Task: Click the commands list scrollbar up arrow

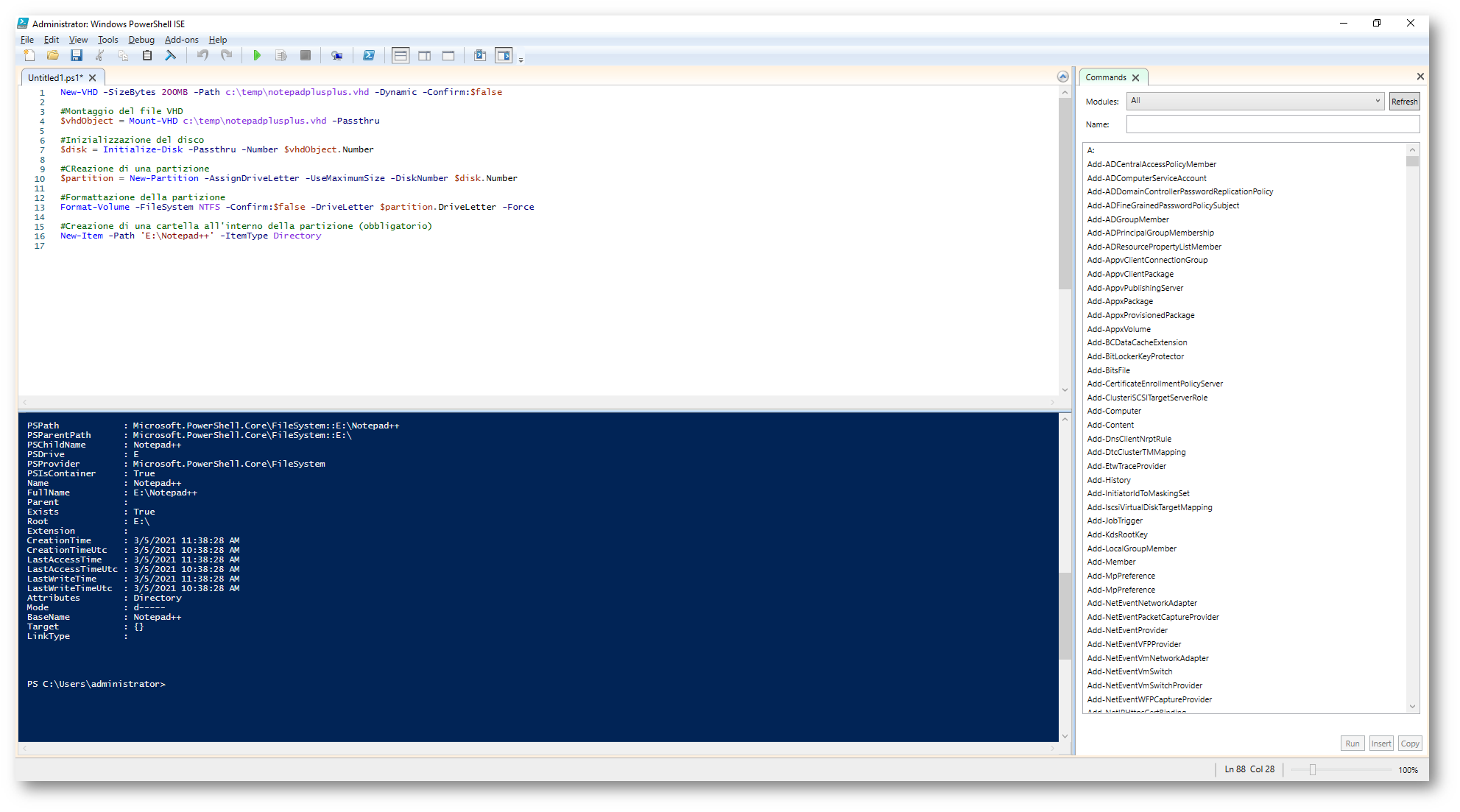Action: coord(1412,149)
